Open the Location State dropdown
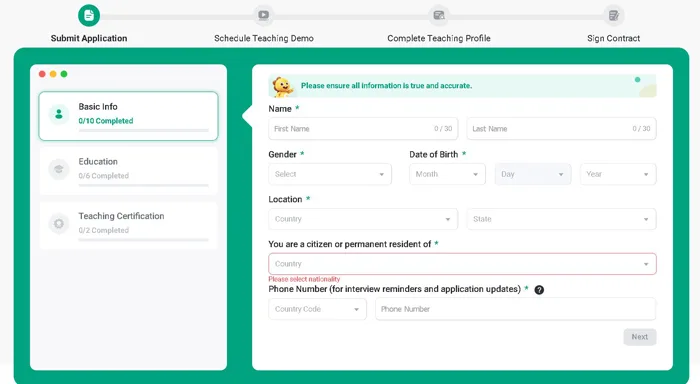Viewport: 700px width, 384px height. (x=562, y=219)
